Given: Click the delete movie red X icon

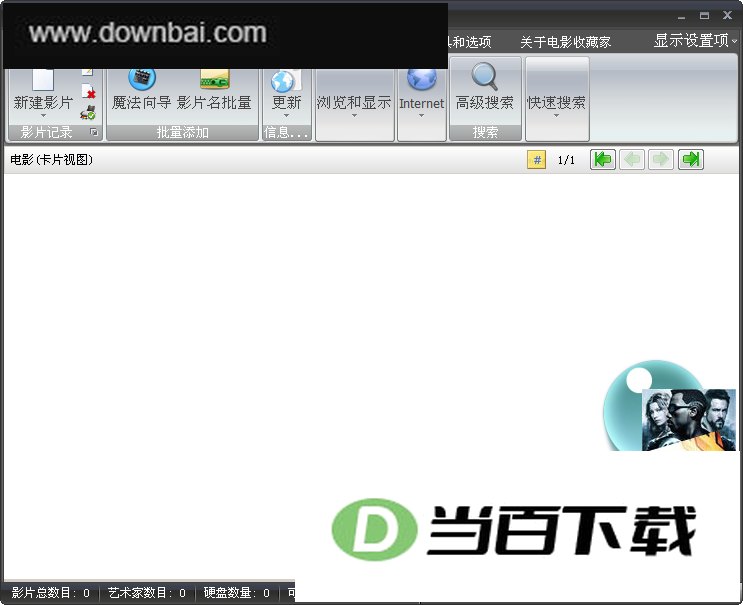Looking at the screenshot, I should [88, 91].
